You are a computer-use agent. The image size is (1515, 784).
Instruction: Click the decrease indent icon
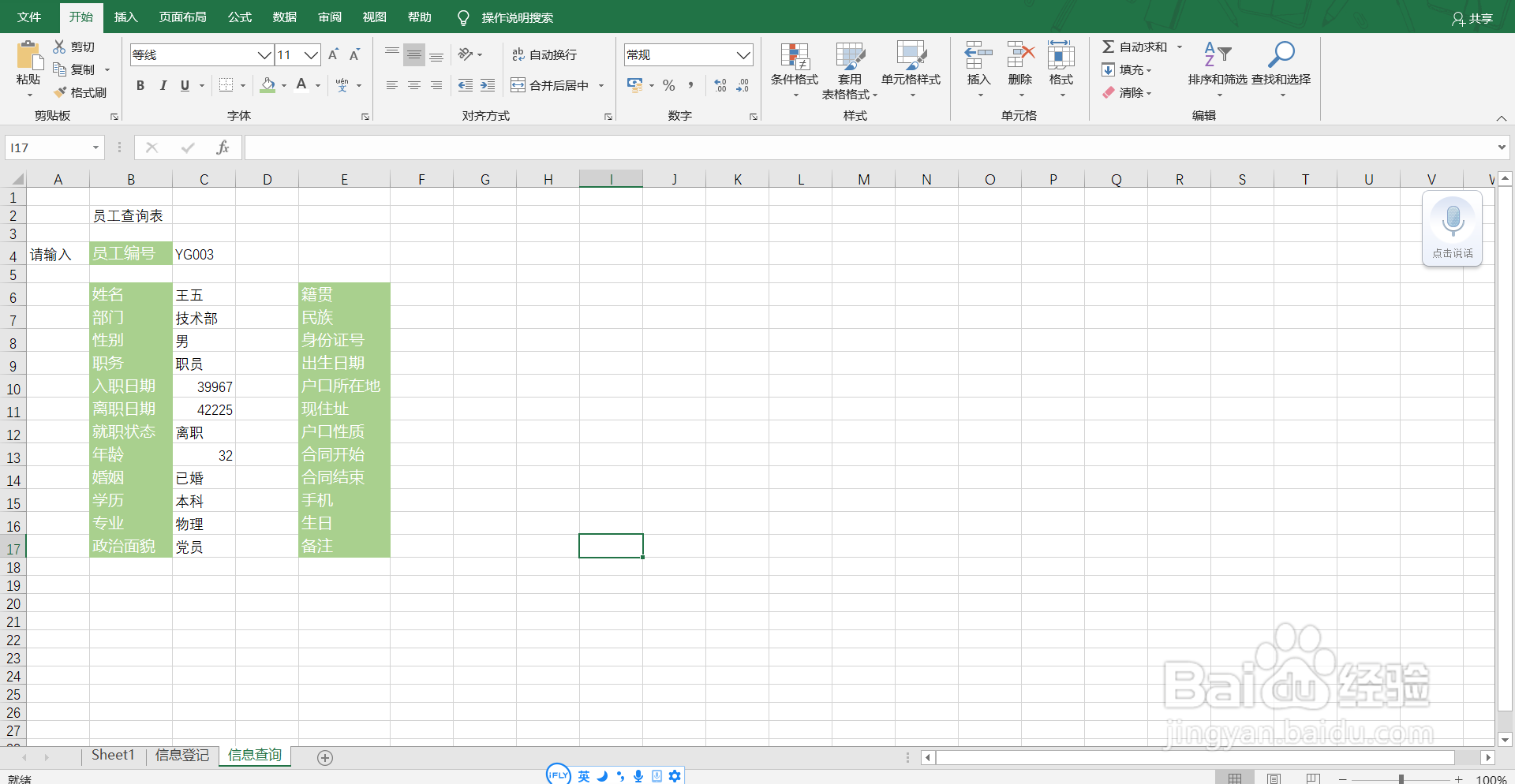(x=466, y=85)
